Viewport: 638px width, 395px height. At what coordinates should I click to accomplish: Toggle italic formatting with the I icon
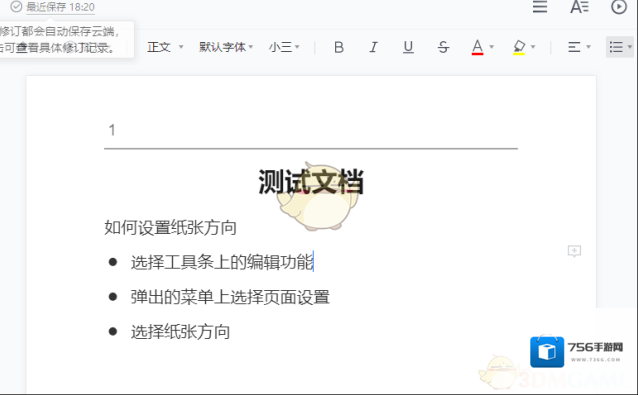click(373, 47)
